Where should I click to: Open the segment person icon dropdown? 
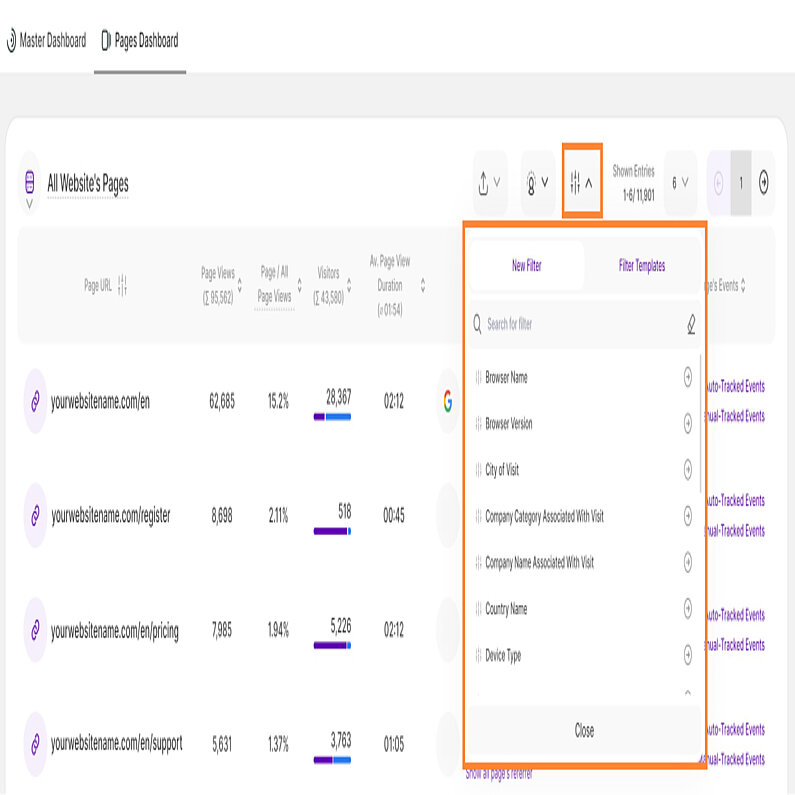(x=537, y=183)
